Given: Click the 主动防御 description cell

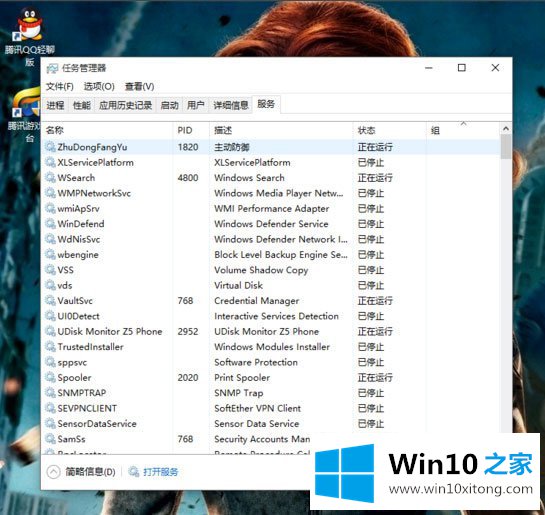Looking at the screenshot, I should click(232, 147).
